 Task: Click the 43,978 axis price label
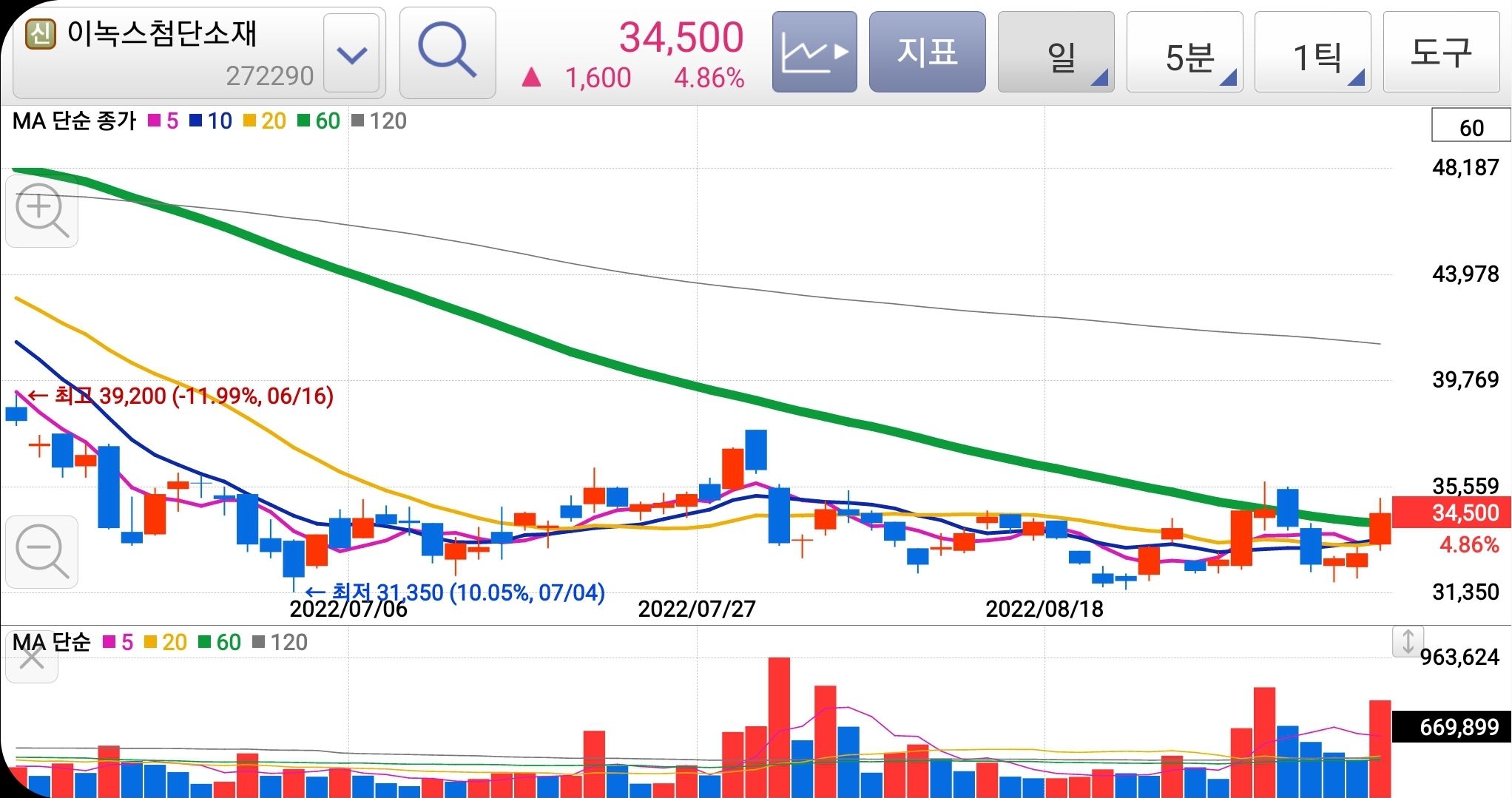coord(1465,274)
